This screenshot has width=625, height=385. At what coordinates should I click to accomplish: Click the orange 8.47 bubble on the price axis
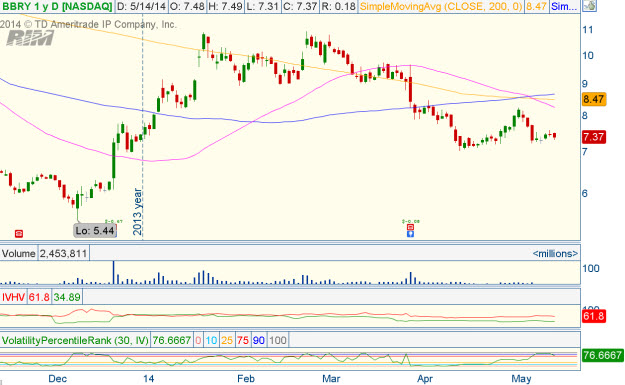(x=594, y=99)
